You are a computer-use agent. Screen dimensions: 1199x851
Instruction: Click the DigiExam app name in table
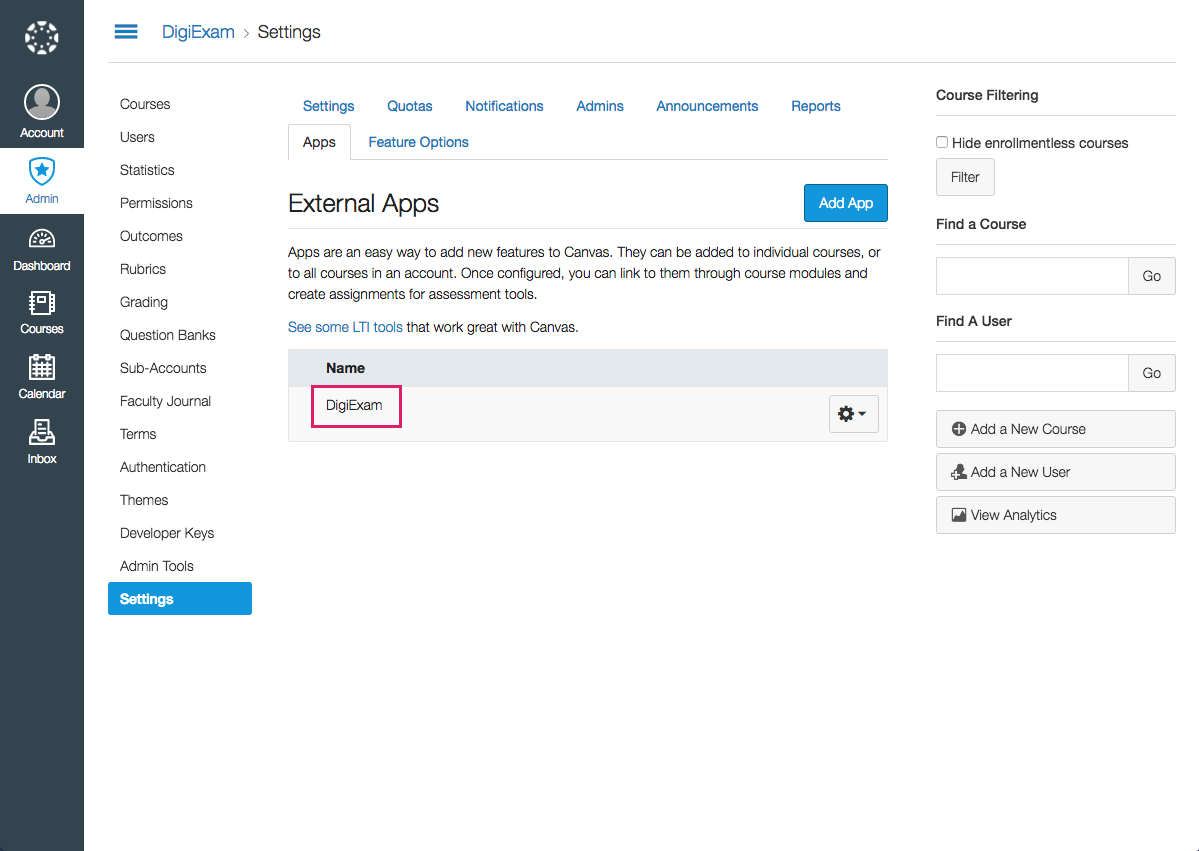354,405
